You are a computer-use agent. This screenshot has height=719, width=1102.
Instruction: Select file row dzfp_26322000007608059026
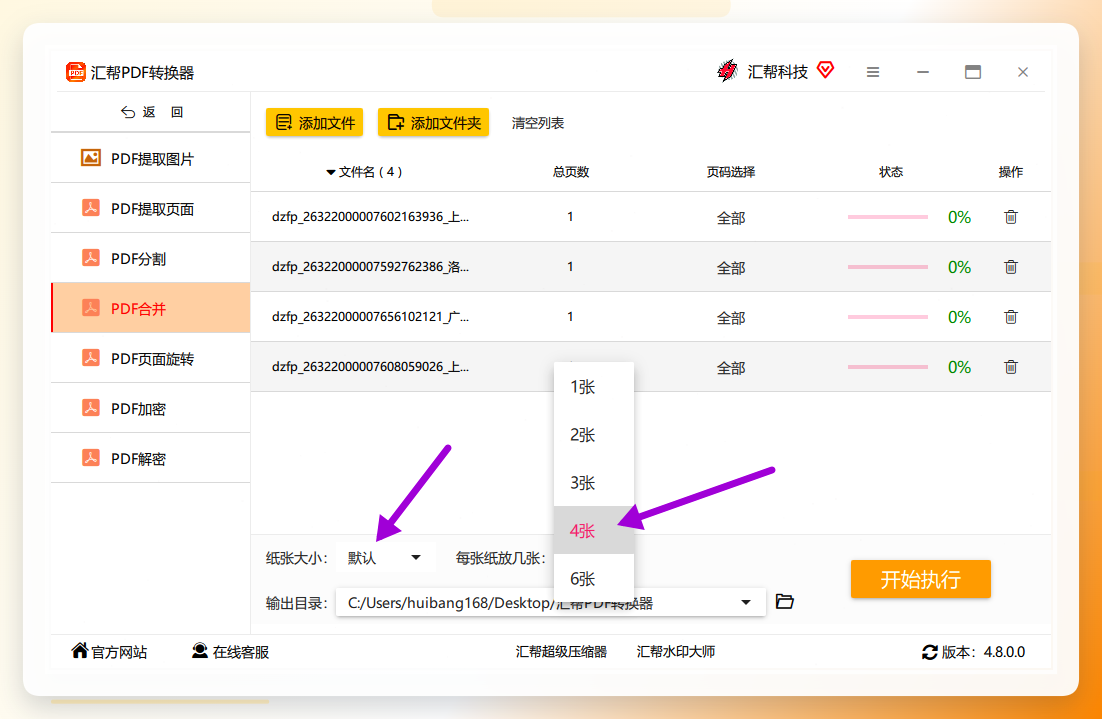(x=651, y=366)
